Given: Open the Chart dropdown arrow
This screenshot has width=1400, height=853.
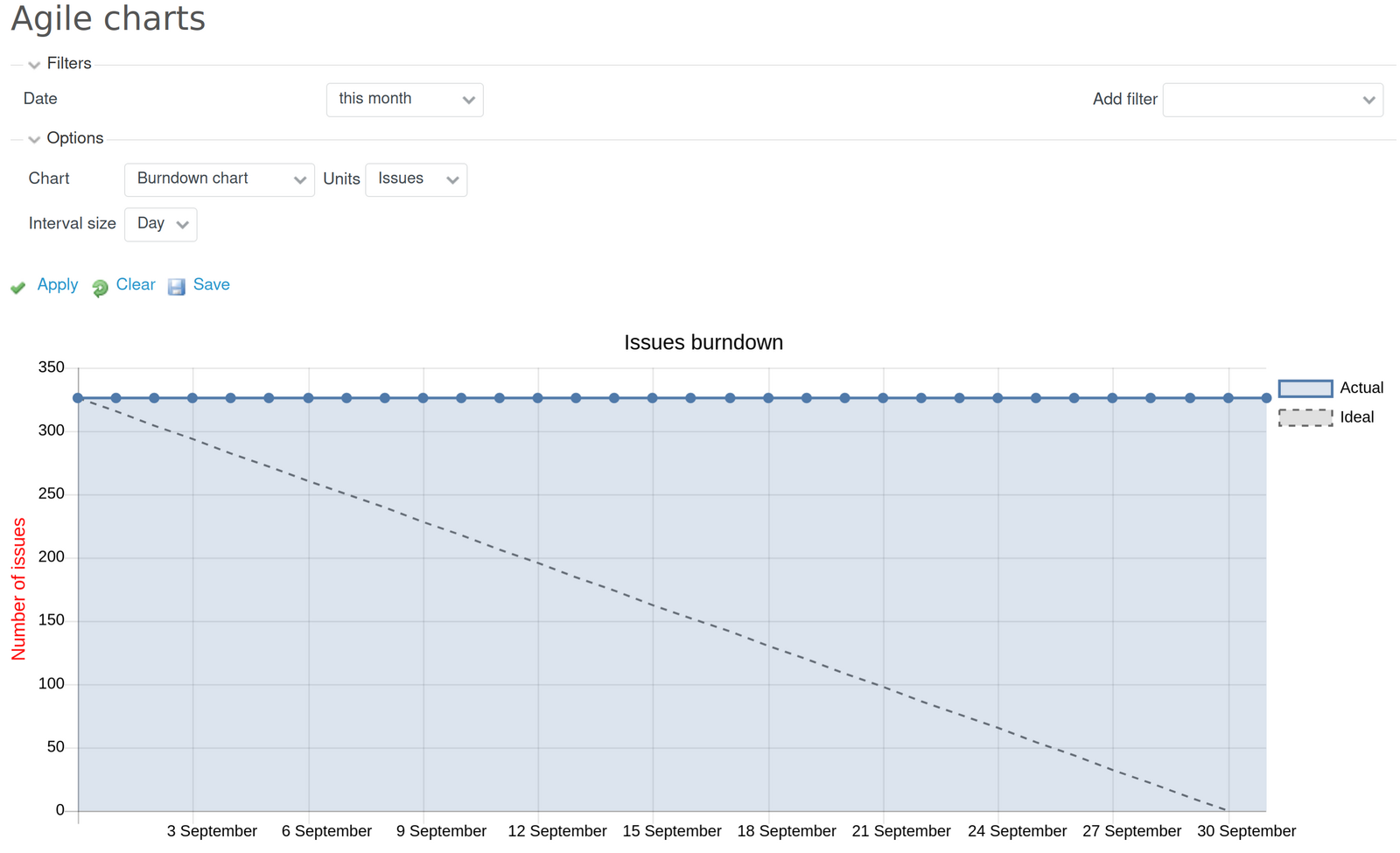Looking at the screenshot, I should point(299,179).
